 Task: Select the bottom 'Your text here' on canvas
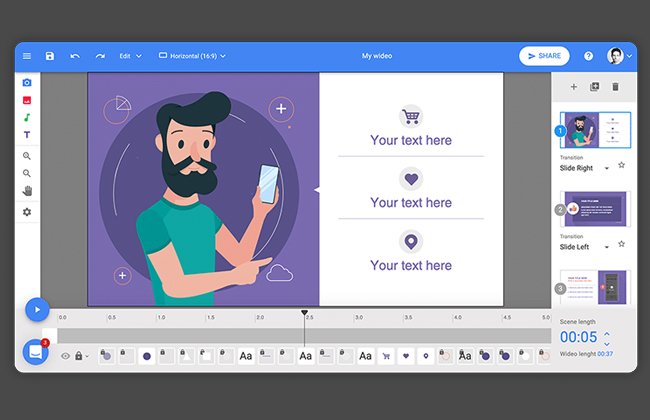coord(411,265)
